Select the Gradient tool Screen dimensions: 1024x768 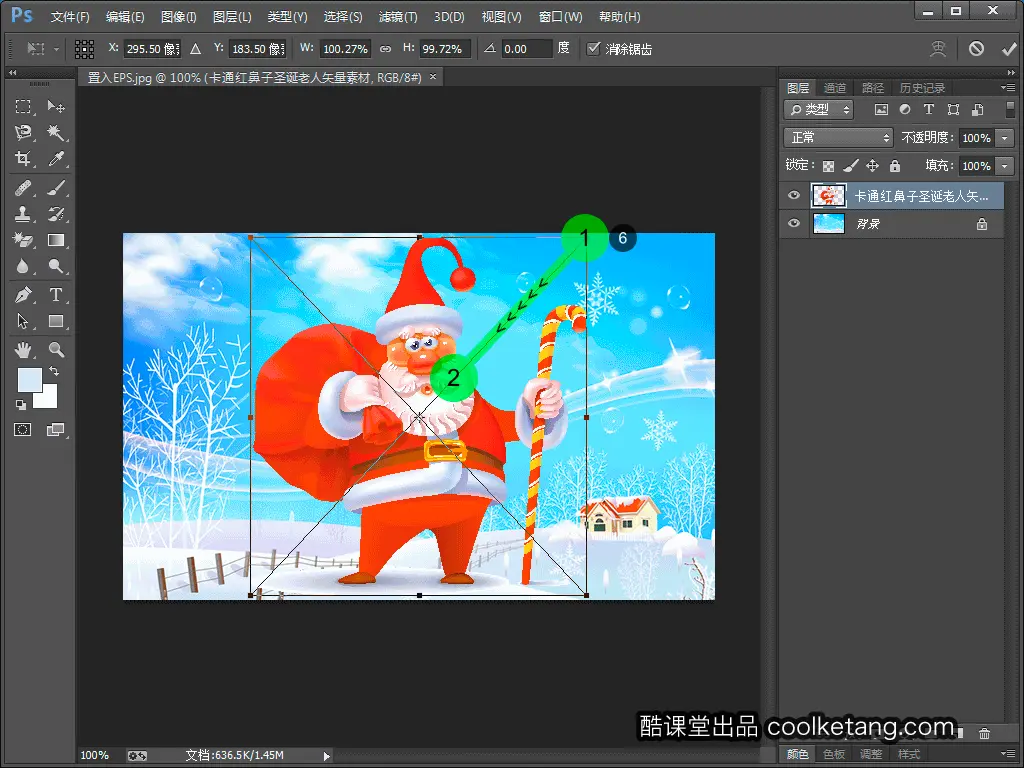(x=56, y=240)
